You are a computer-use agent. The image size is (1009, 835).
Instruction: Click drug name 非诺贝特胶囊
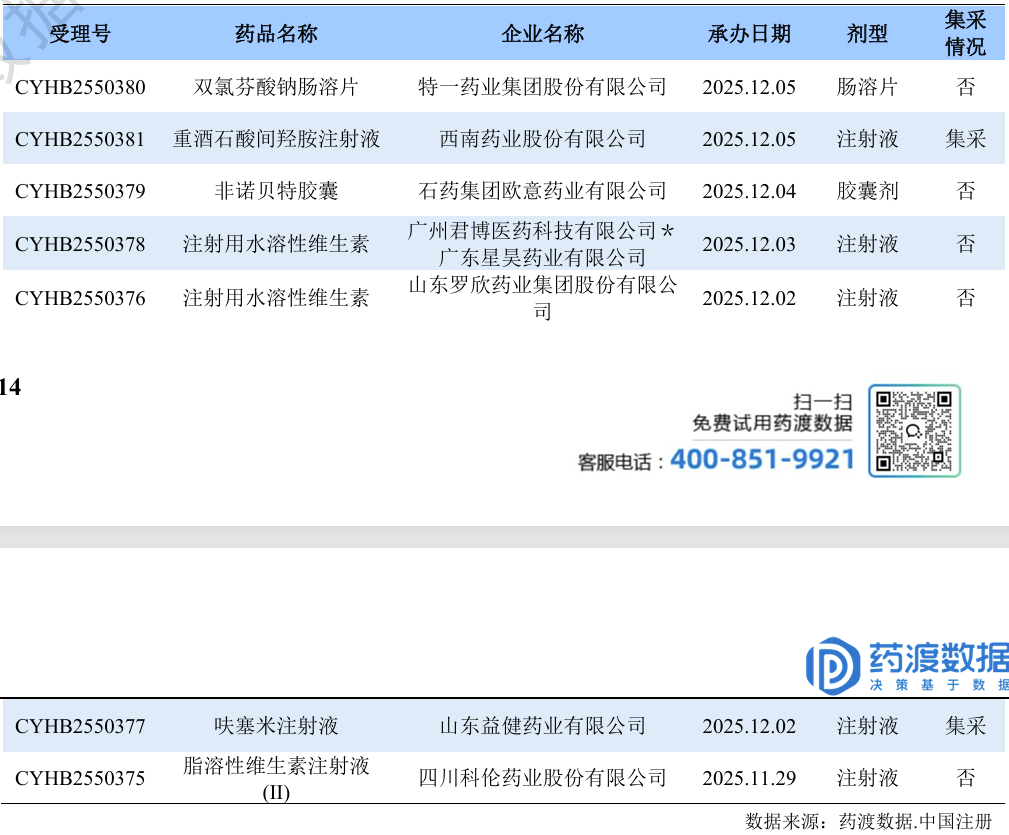click(x=276, y=191)
